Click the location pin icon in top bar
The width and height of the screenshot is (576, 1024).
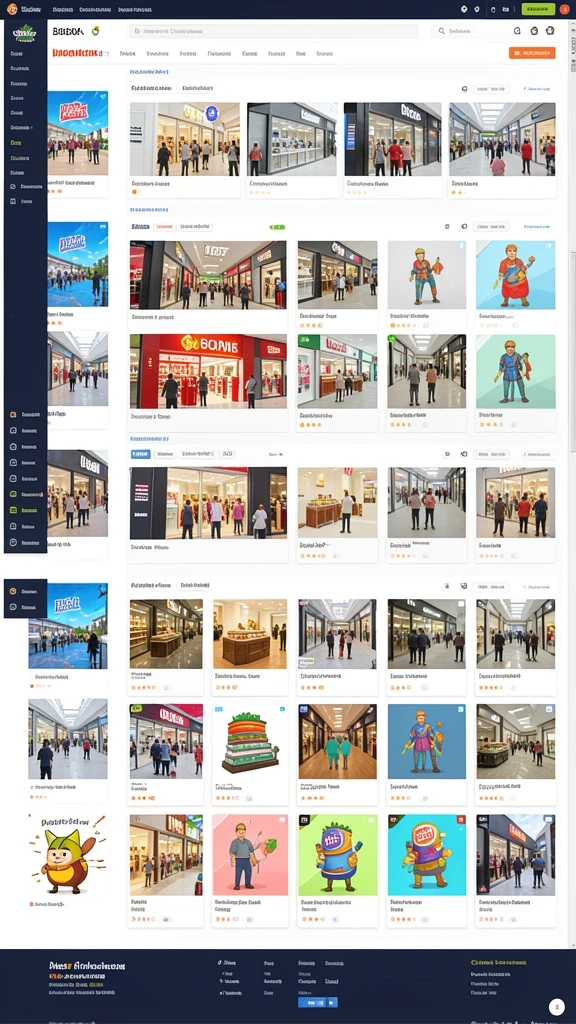click(464, 9)
